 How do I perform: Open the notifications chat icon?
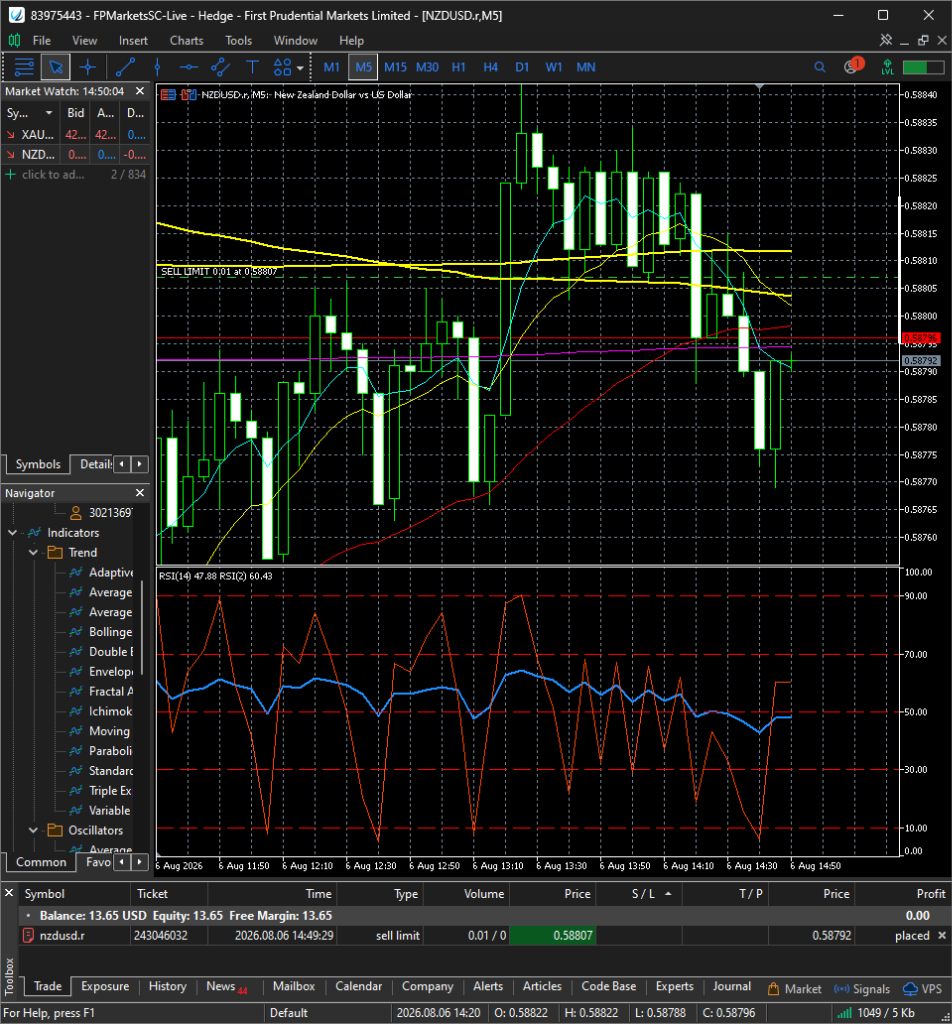(x=852, y=67)
